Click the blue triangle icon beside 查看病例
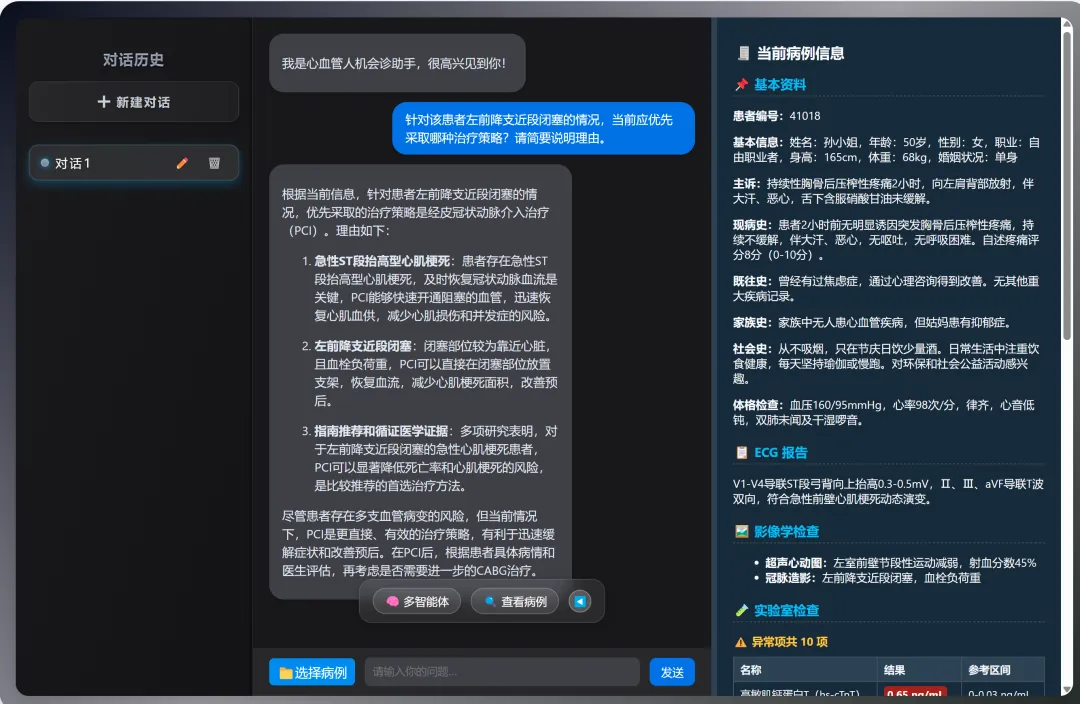The height and width of the screenshot is (704, 1080). (x=580, y=601)
